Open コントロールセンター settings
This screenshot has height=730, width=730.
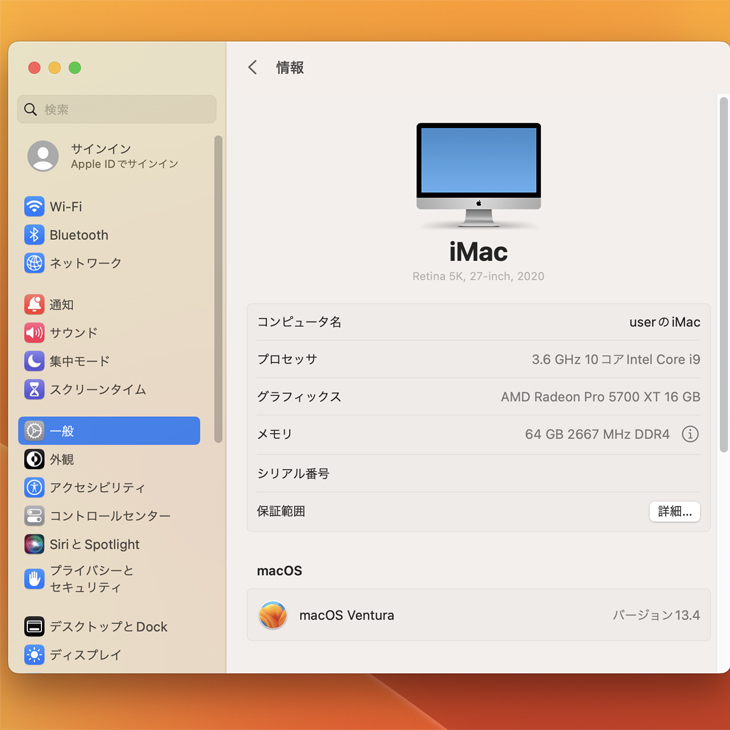(x=109, y=516)
